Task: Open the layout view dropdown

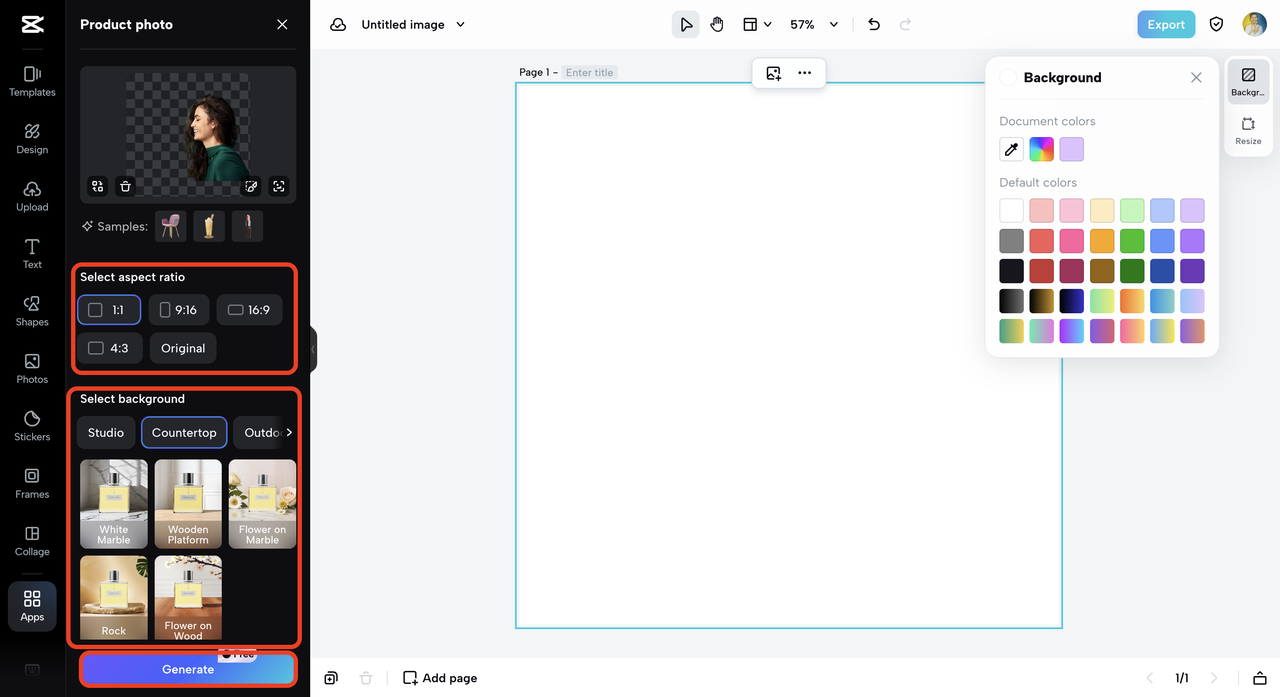Action: point(757,24)
